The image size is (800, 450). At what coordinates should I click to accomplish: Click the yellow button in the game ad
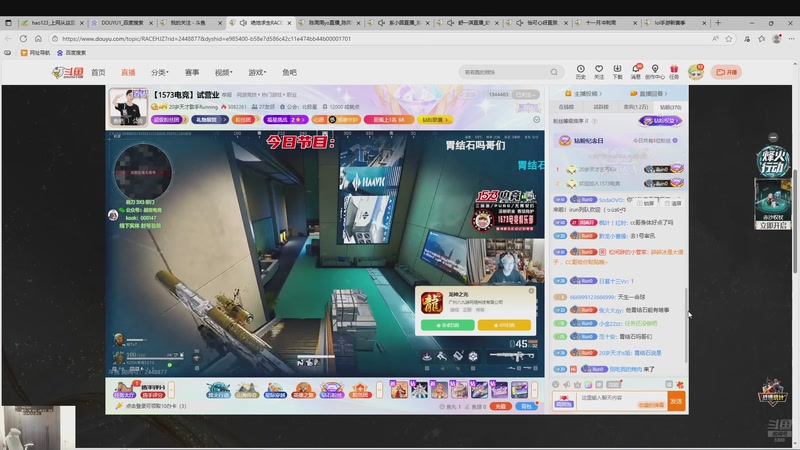504,325
